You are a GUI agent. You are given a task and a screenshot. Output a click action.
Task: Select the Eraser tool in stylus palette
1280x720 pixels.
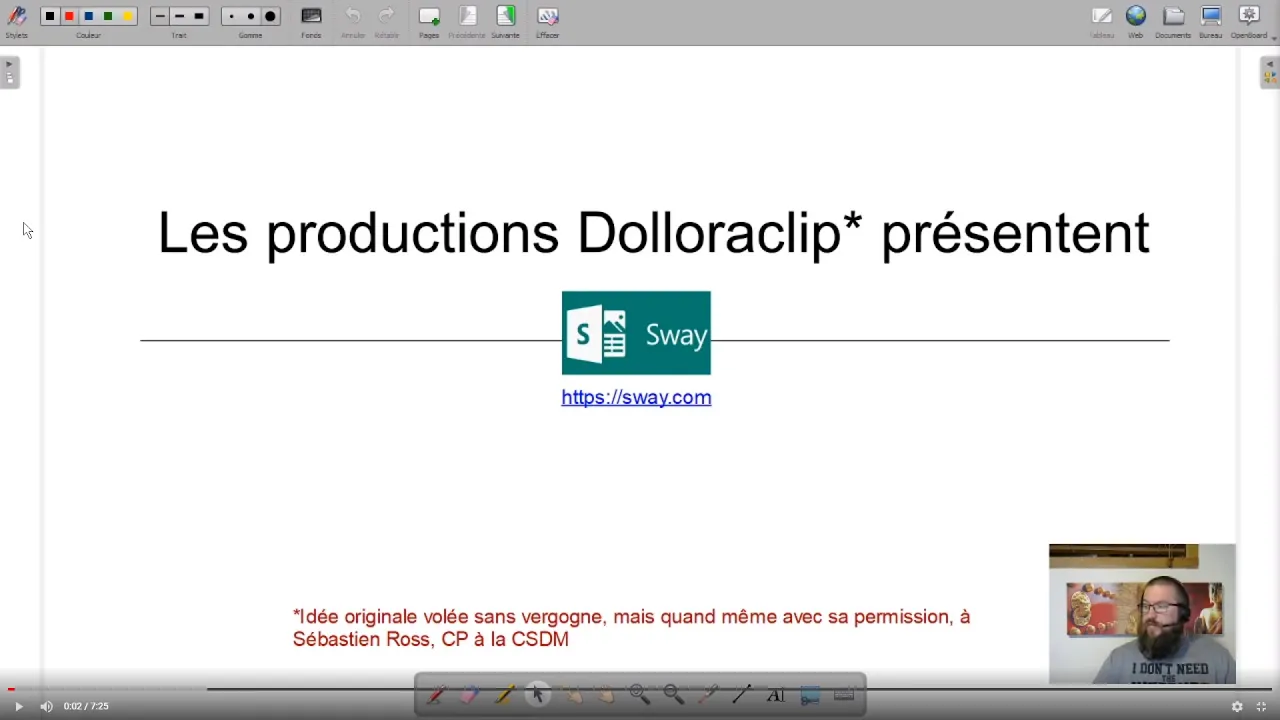(470, 694)
